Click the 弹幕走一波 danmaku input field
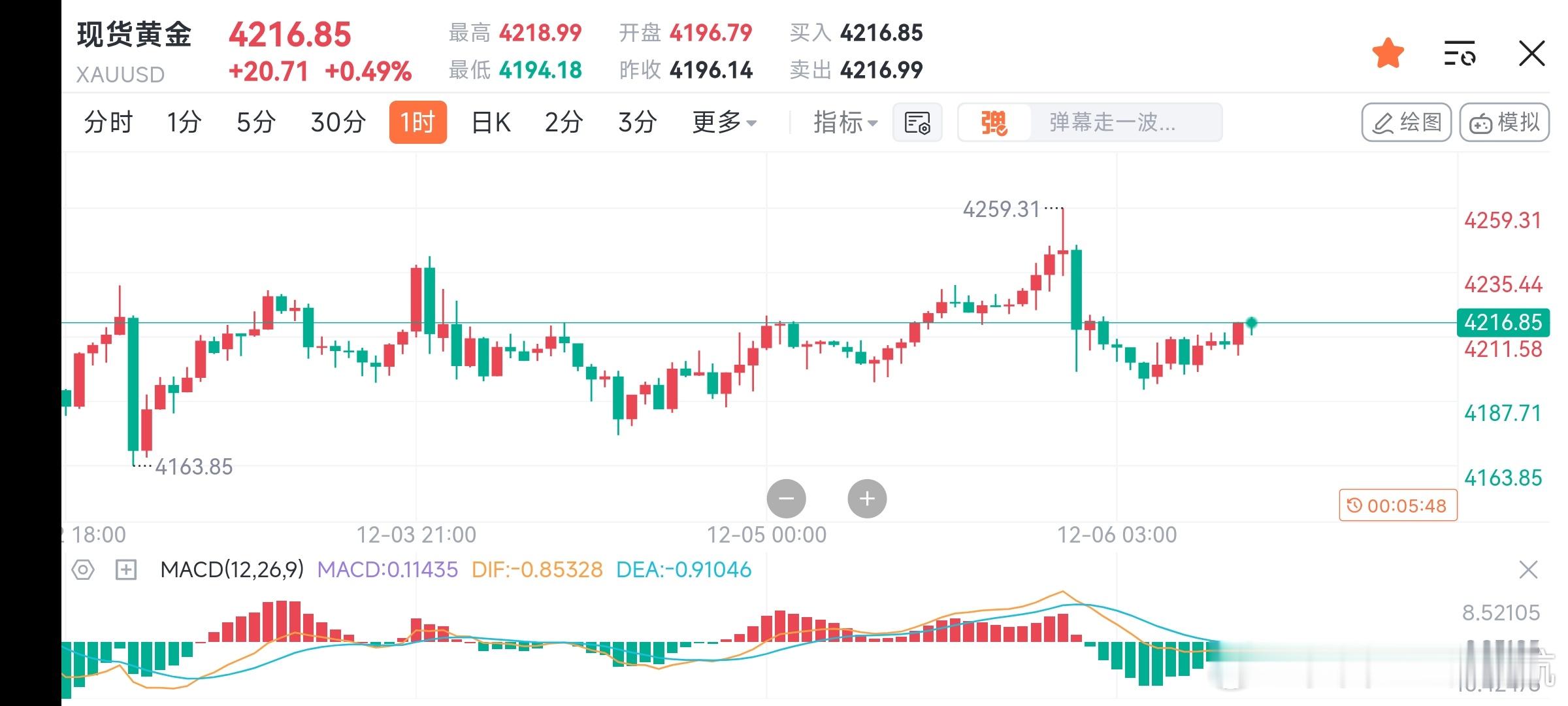The image size is (1568, 706). click(1124, 122)
